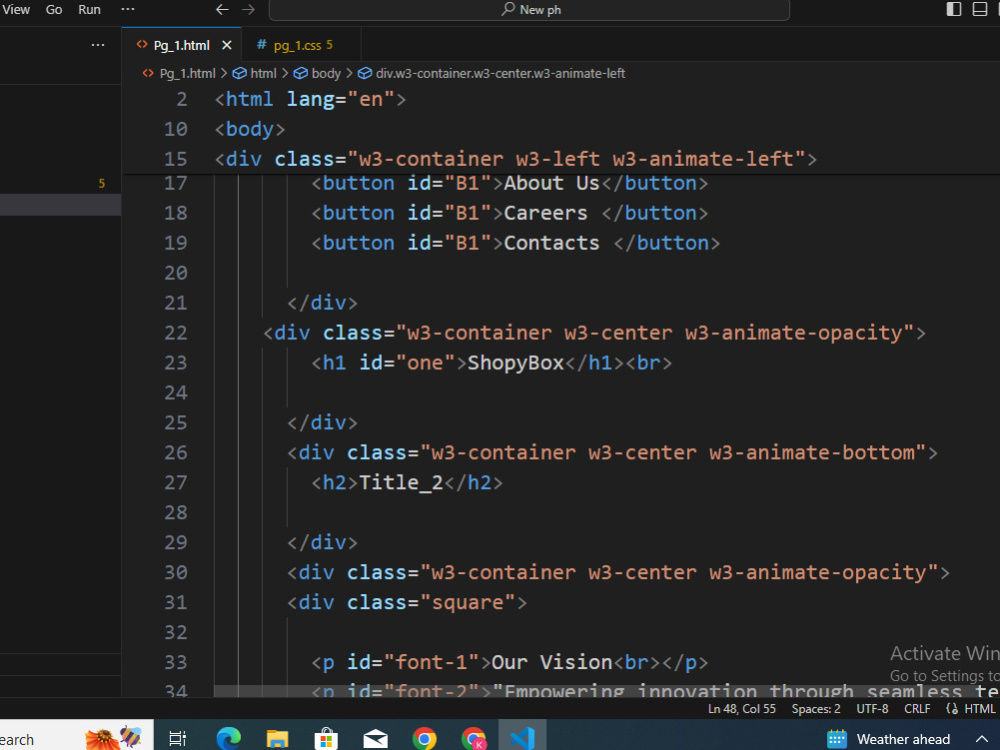Toggle the primary side bar layout icon
Image resolution: width=1000 pixels, height=750 pixels.
click(x=954, y=9)
